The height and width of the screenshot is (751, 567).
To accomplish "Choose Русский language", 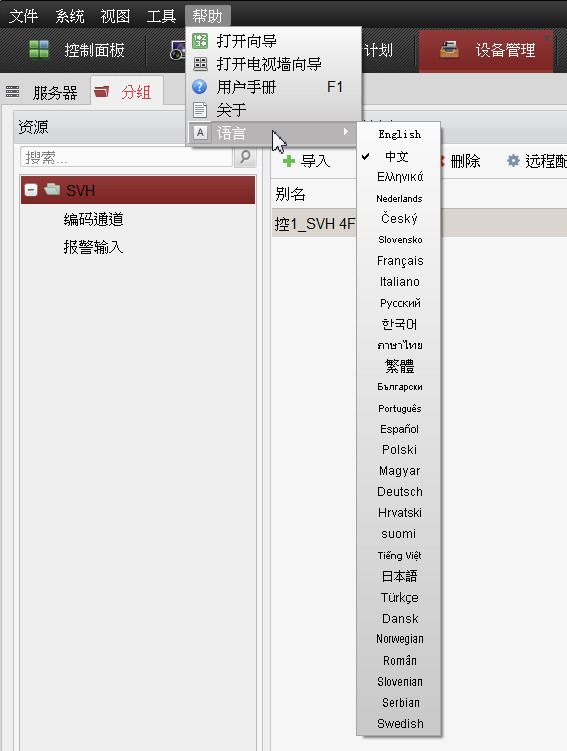I will (398, 303).
